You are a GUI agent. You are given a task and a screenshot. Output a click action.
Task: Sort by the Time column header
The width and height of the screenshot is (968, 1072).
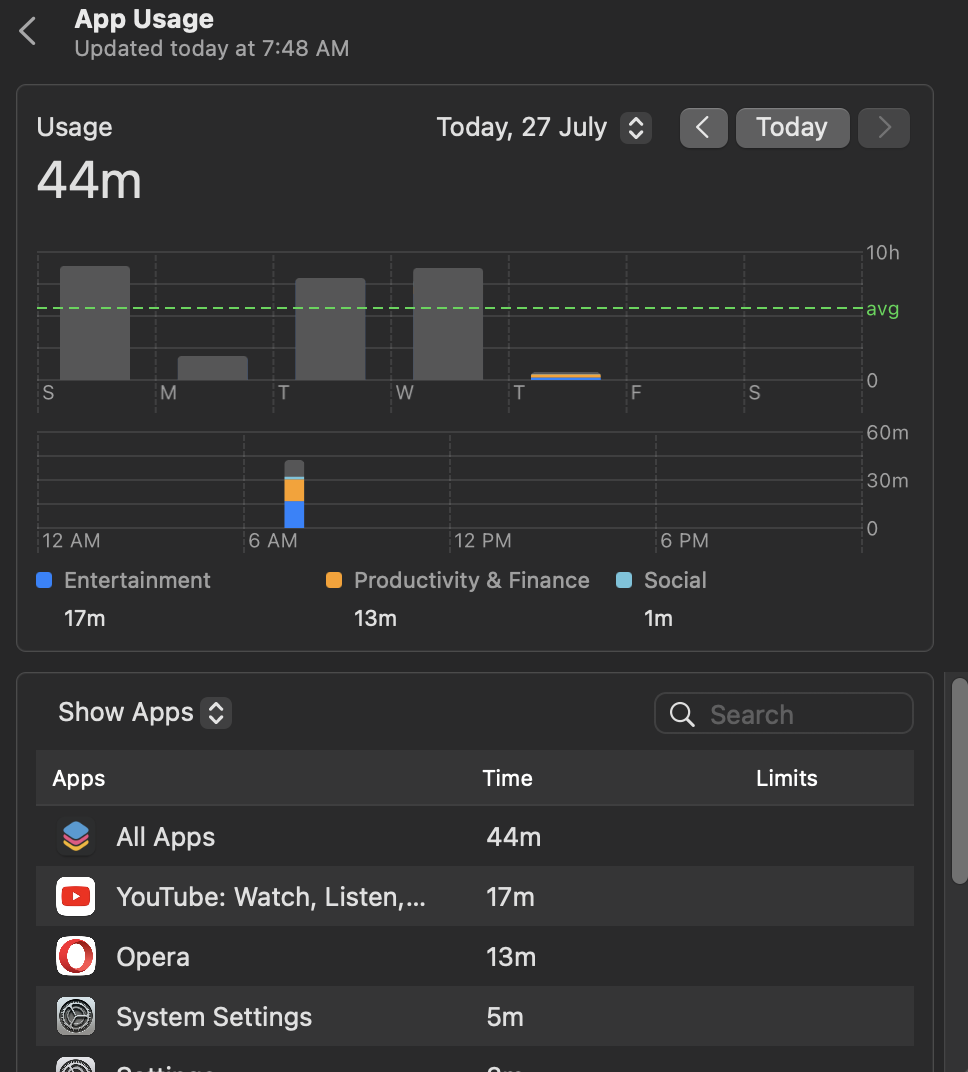tap(507, 778)
